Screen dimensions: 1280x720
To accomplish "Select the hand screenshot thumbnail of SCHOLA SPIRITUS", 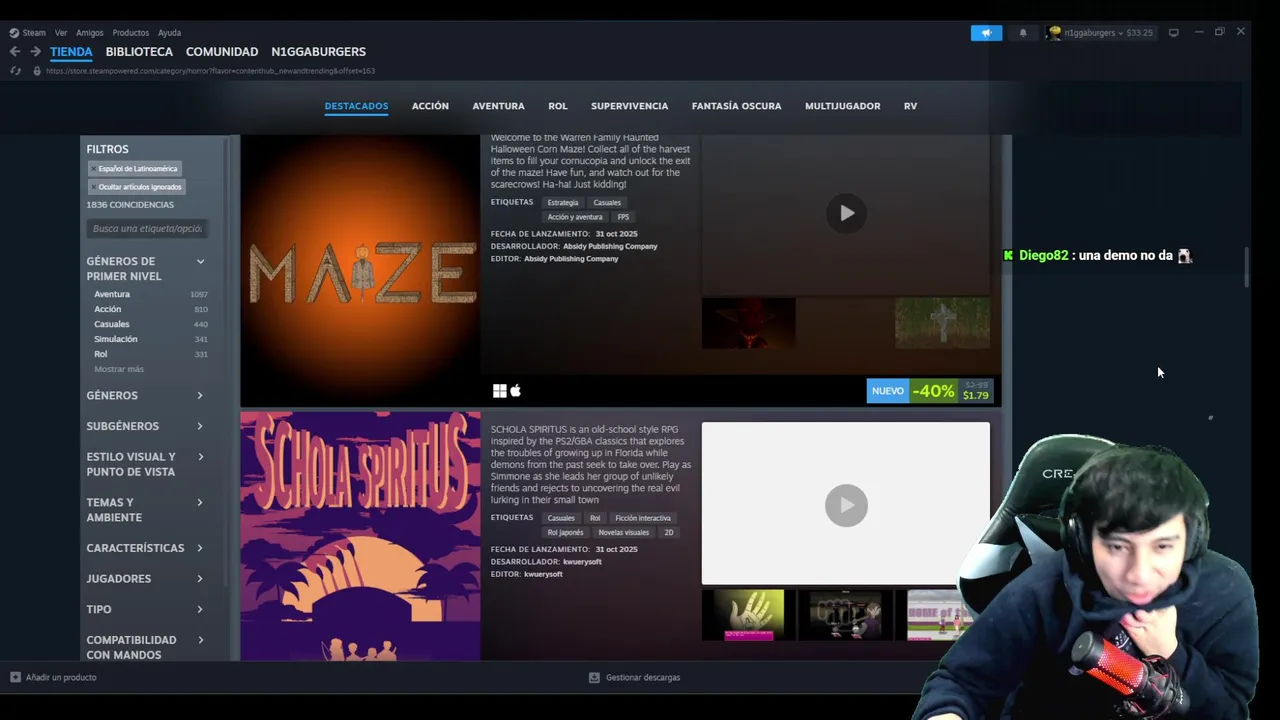I will click(749, 615).
